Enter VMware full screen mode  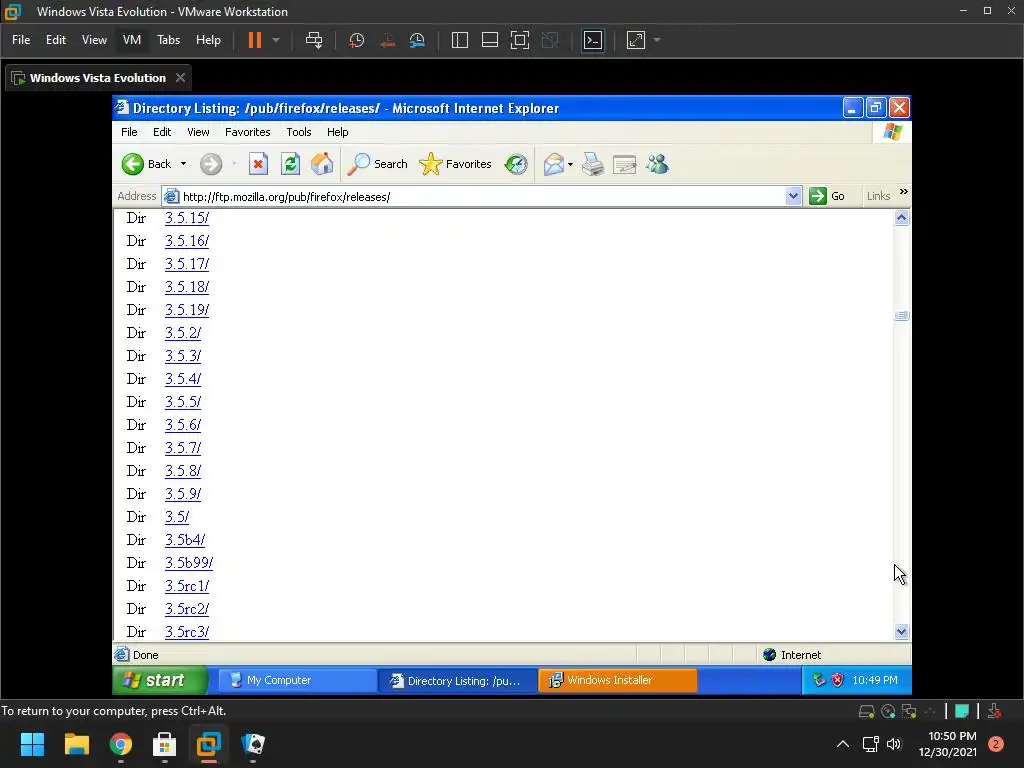coord(520,40)
